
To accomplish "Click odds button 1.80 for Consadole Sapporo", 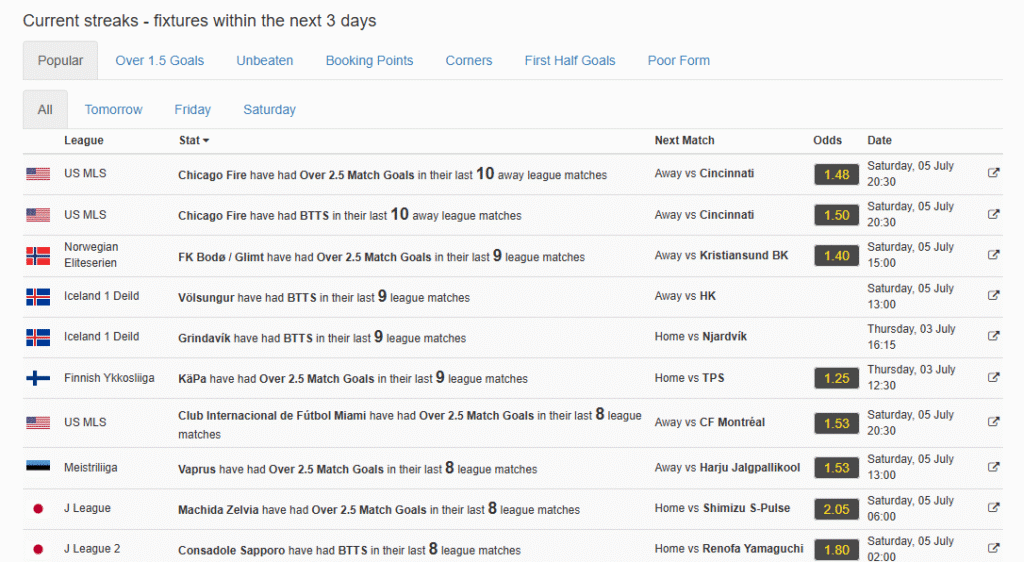I will click(x=837, y=550).
